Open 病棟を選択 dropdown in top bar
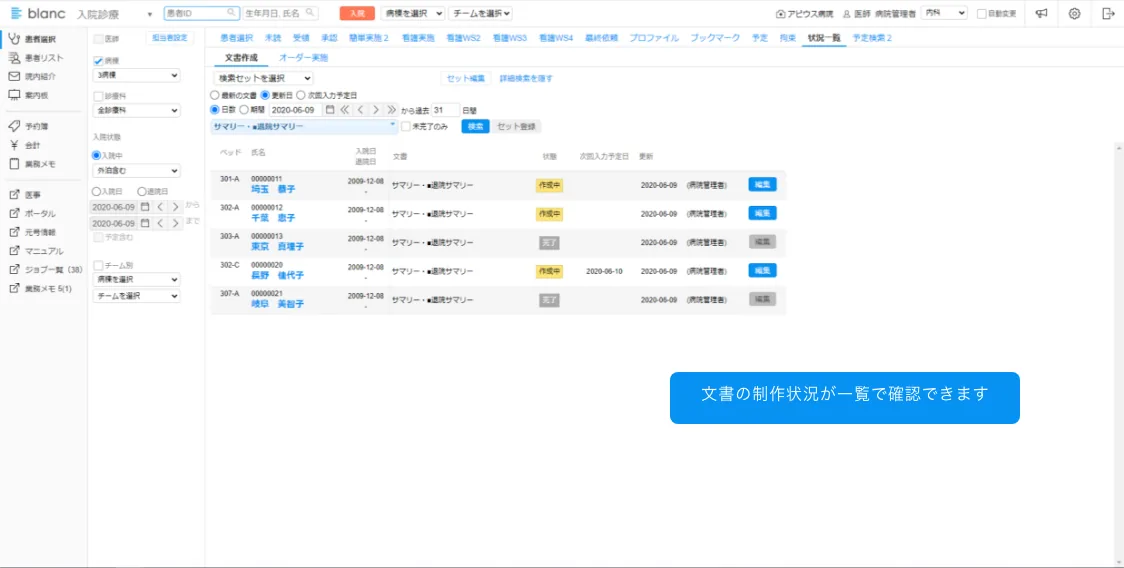Image resolution: width=1124 pixels, height=568 pixels. [x=412, y=13]
